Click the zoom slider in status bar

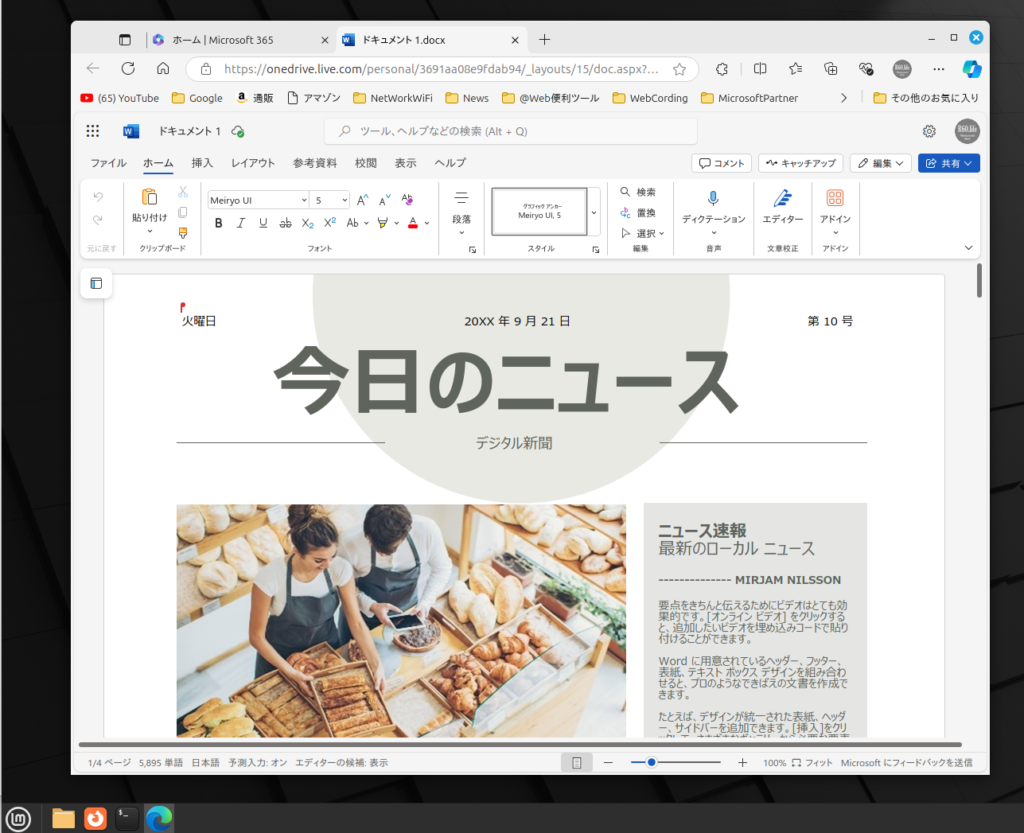click(x=652, y=762)
